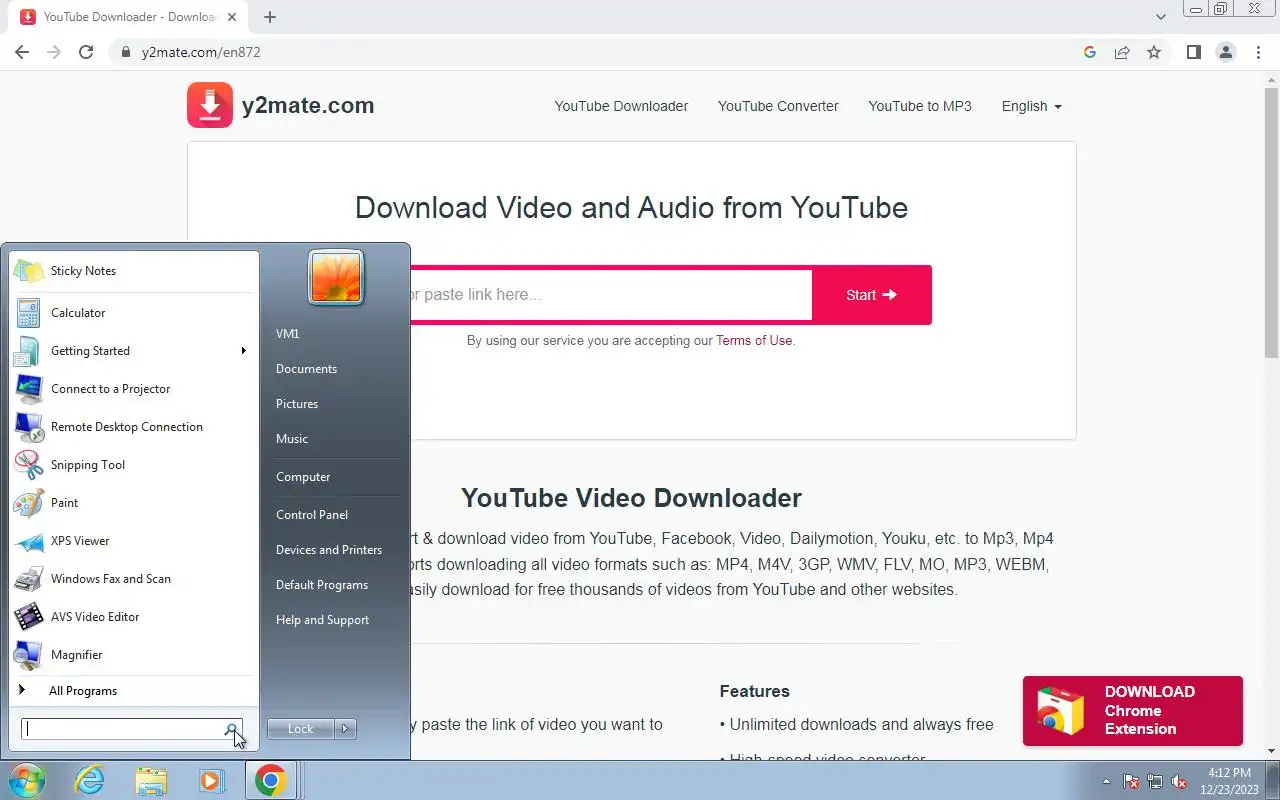Click the volume speaker tray icon
This screenshot has width=1280, height=800.
1179,781
